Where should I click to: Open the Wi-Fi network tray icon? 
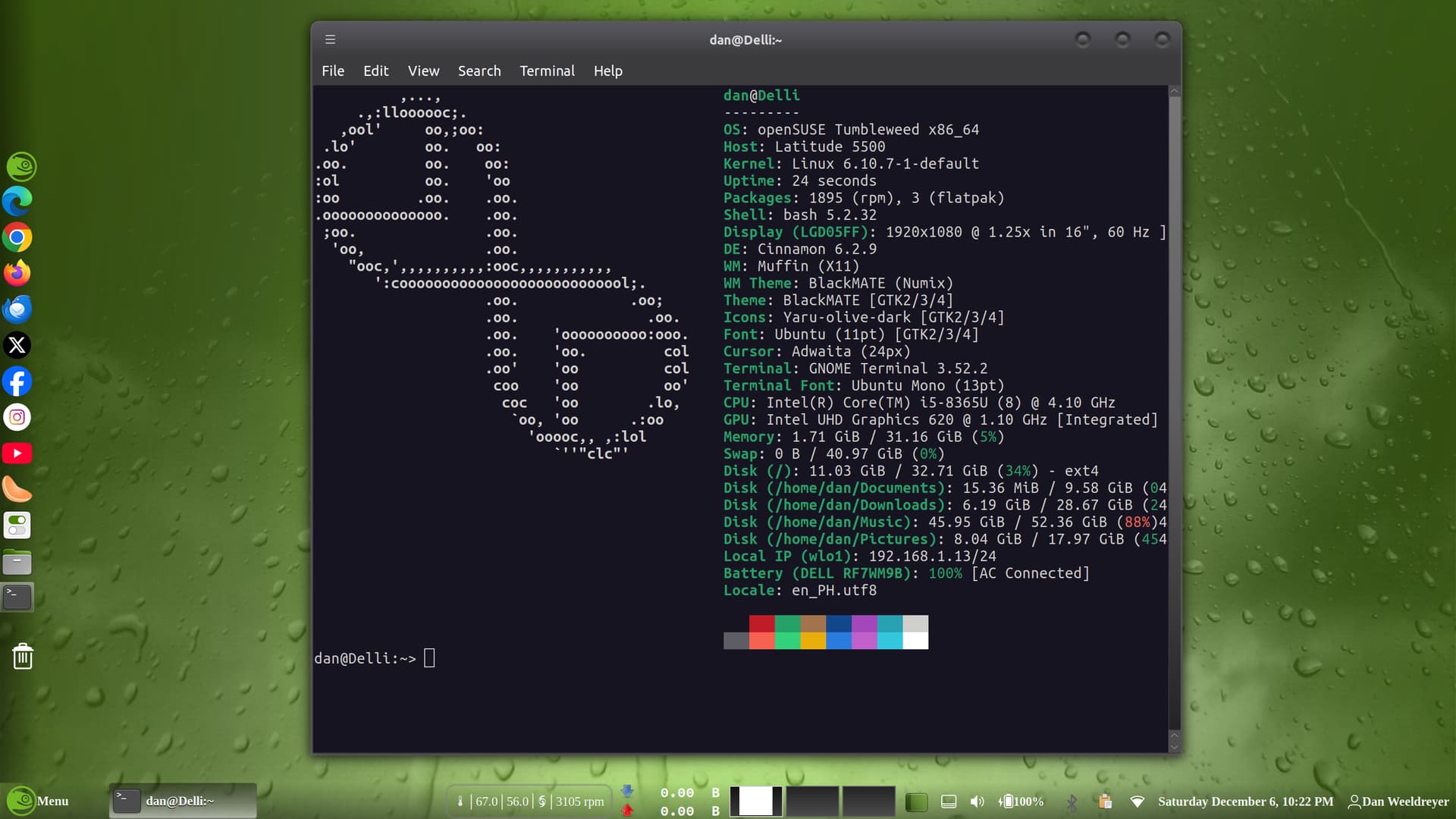tap(1137, 802)
